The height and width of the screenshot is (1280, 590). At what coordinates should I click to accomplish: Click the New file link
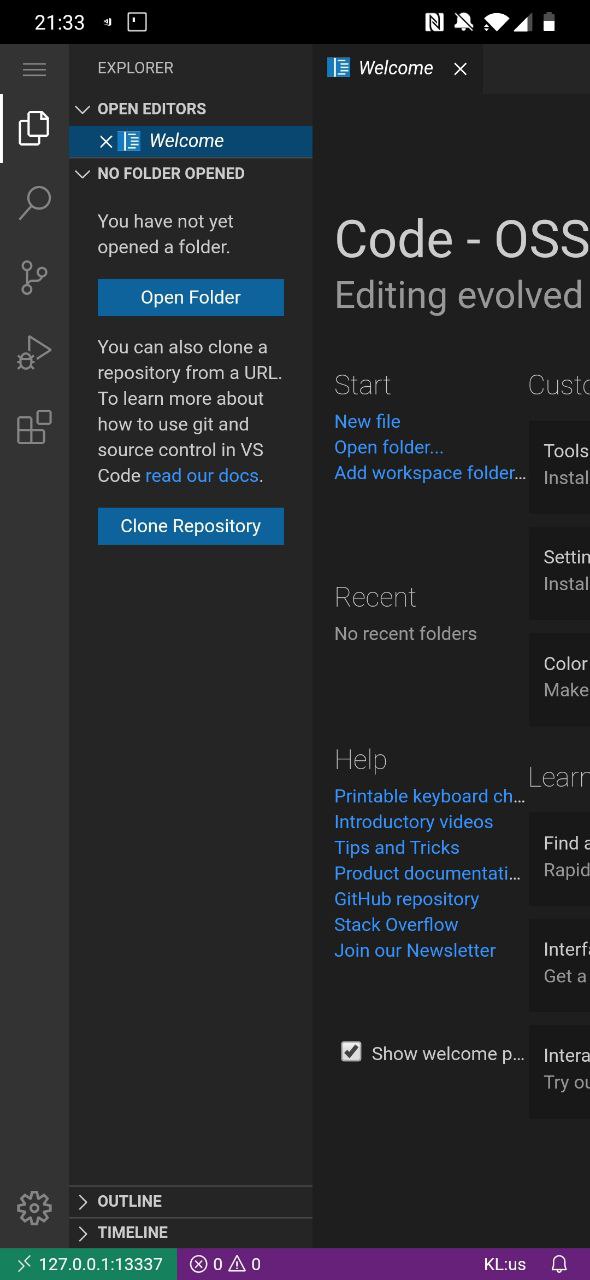point(367,422)
